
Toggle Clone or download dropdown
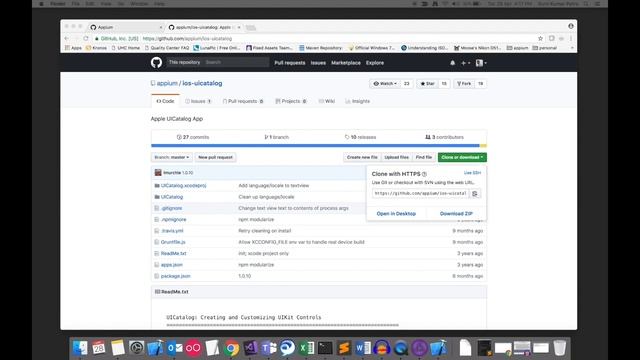point(462,157)
